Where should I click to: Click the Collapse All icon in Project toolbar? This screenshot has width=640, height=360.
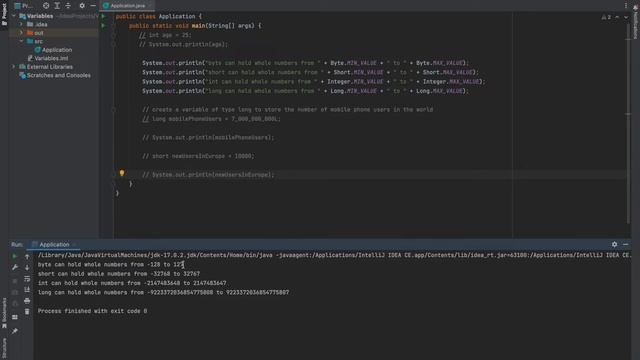coord(68,6)
